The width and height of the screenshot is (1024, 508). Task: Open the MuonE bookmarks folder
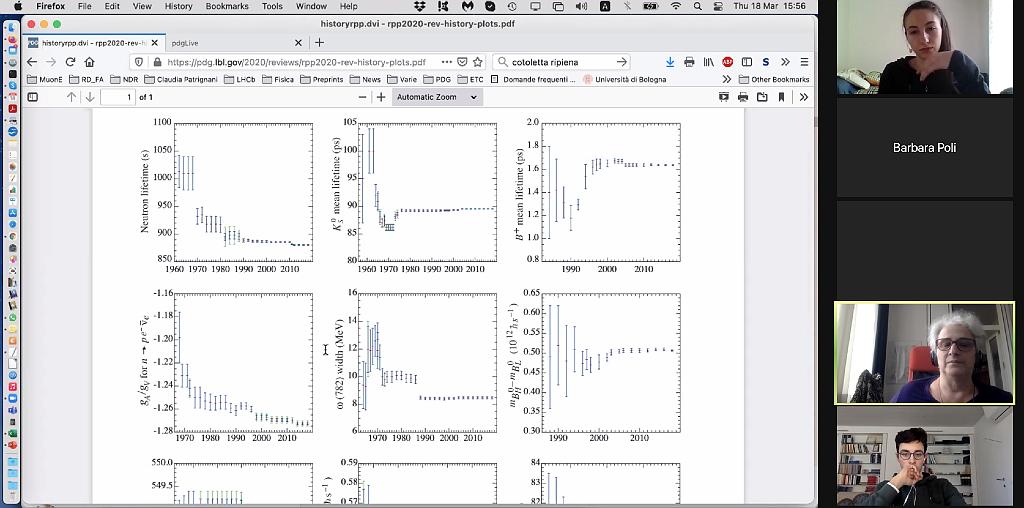click(45, 79)
